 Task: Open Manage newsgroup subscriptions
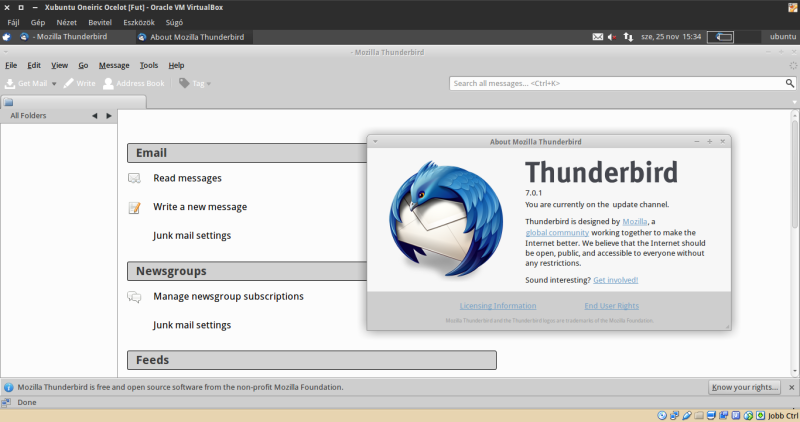click(x=228, y=296)
